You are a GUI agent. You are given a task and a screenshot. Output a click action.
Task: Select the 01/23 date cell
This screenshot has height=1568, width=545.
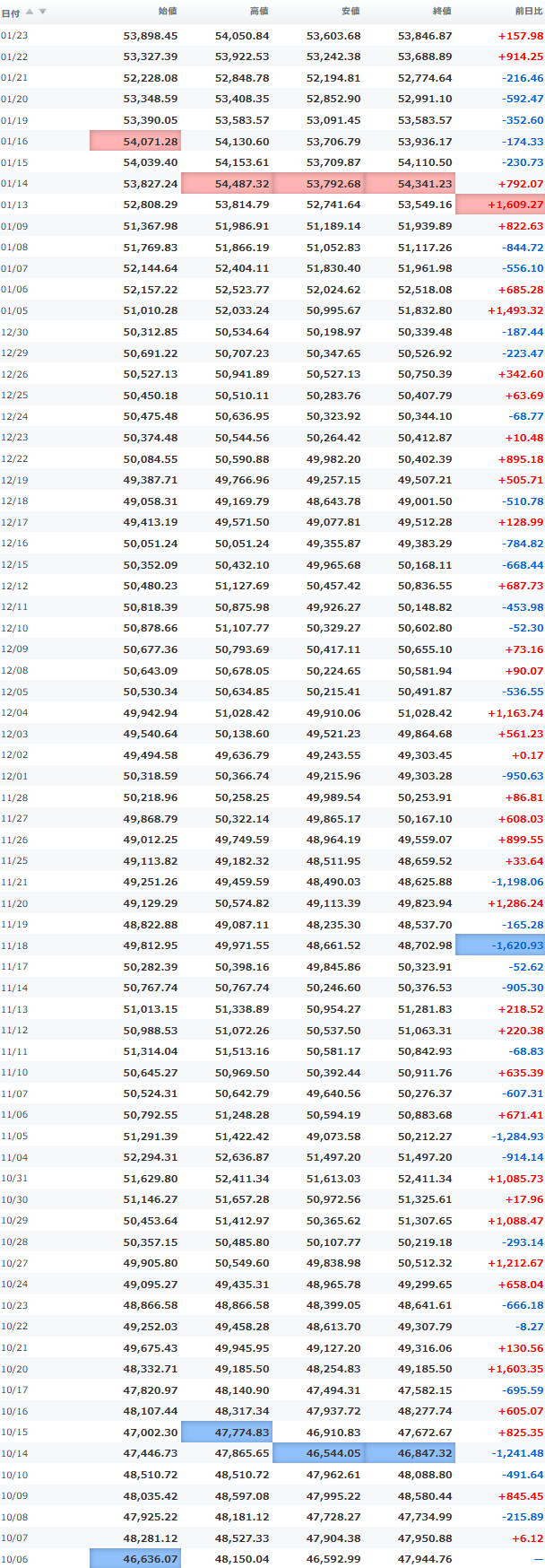click(x=14, y=36)
